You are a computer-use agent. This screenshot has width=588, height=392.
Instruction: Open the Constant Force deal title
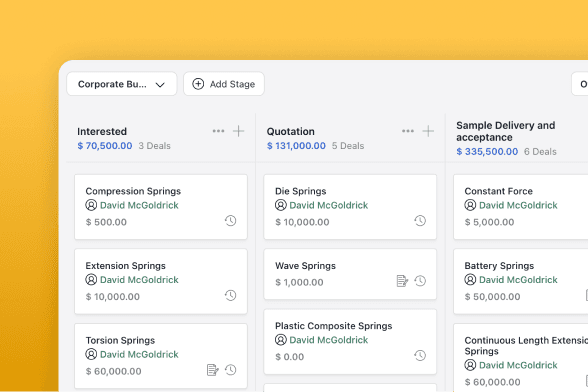[x=499, y=191]
